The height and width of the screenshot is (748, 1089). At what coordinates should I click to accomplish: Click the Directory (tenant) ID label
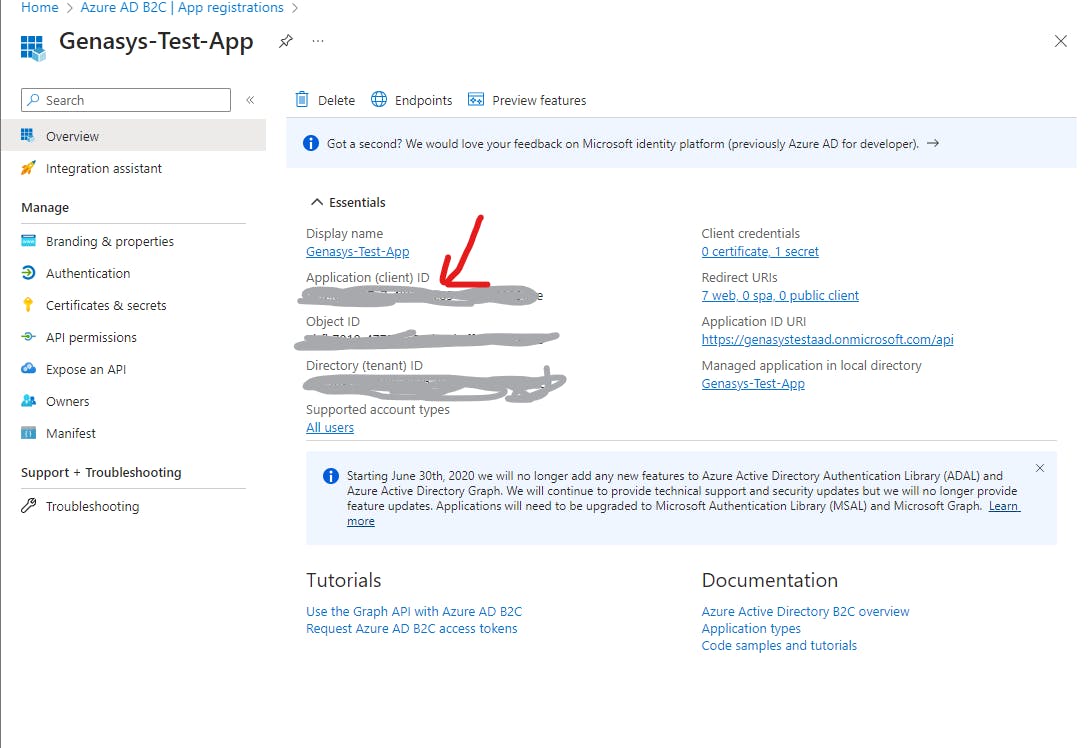[364, 365]
